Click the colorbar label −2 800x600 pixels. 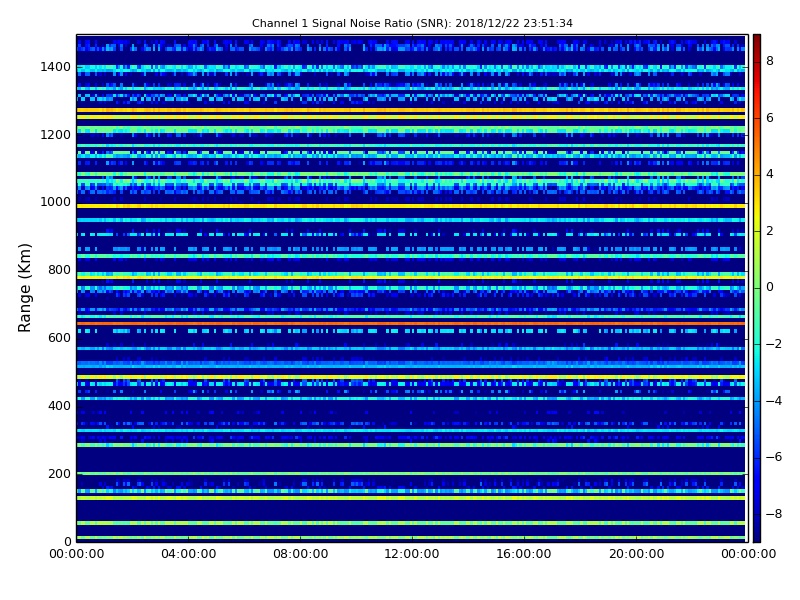[x=774, y=344]
